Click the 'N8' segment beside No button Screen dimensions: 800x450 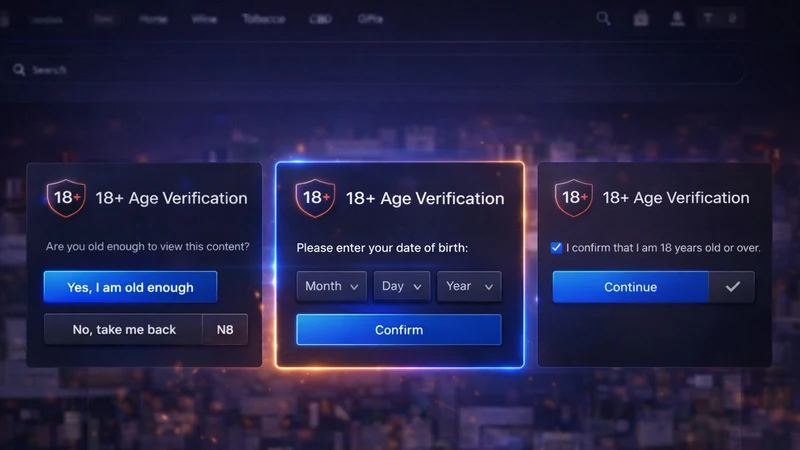coord(225,330)
